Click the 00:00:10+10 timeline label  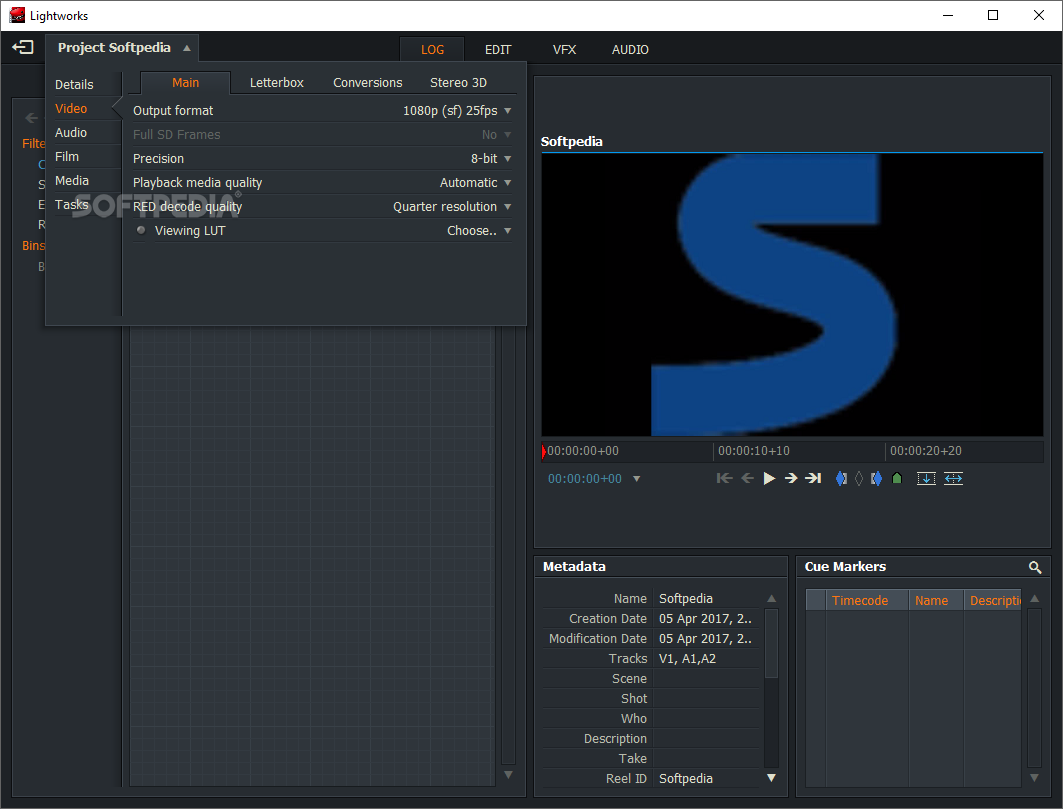(753, 451)
